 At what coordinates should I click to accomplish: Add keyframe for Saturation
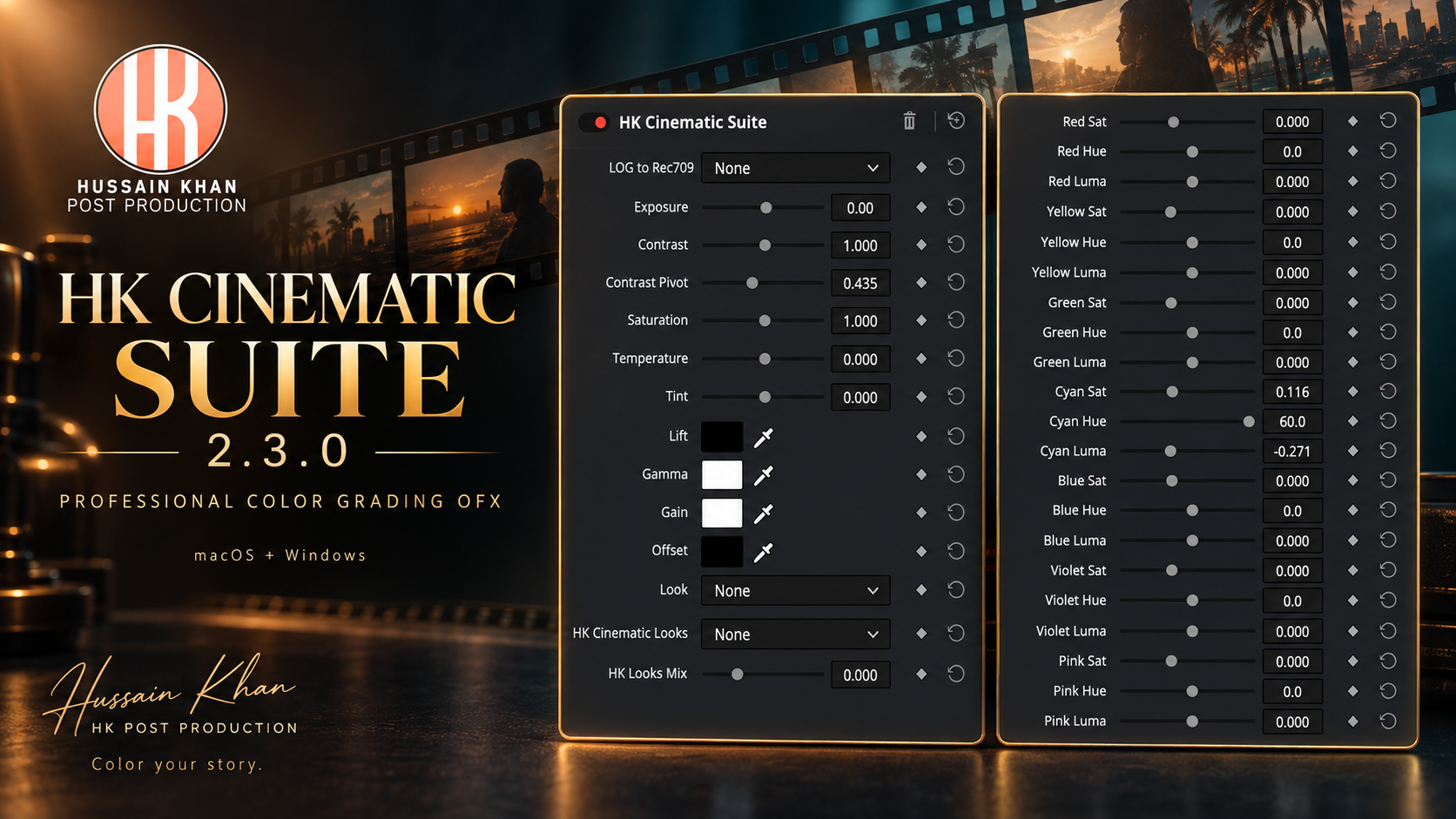(x=921, y=321)
